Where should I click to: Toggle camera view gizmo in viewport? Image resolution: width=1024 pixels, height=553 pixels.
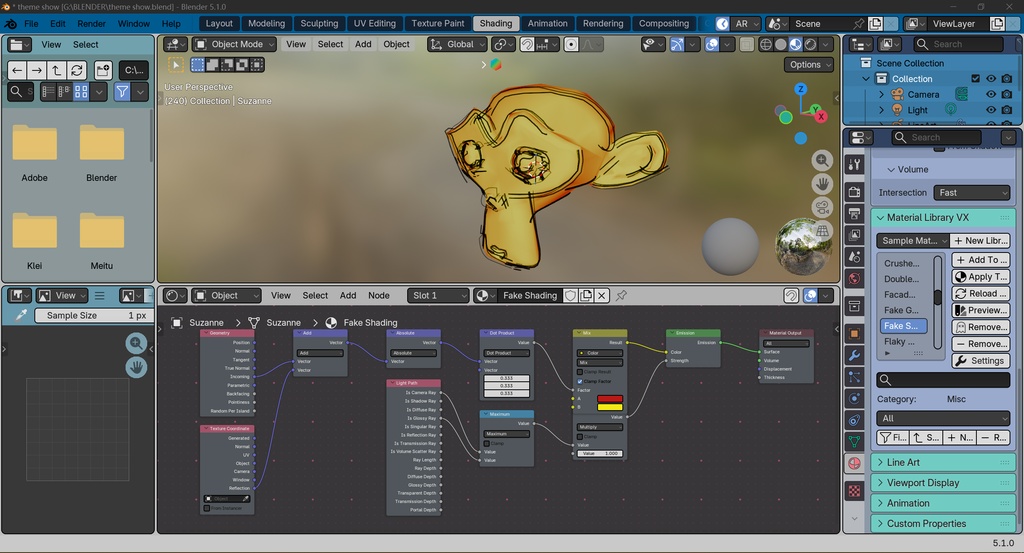[x=822, y=208]
